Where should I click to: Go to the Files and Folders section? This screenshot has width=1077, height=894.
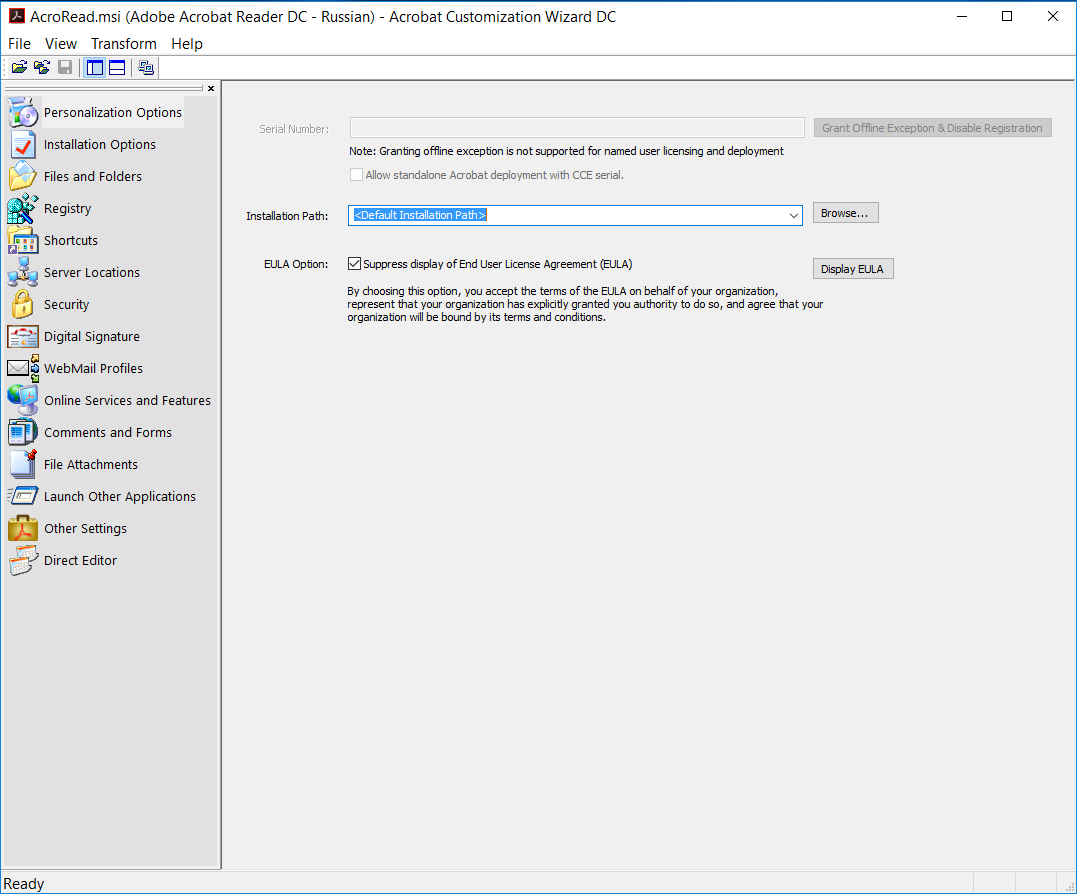(76, 176)
